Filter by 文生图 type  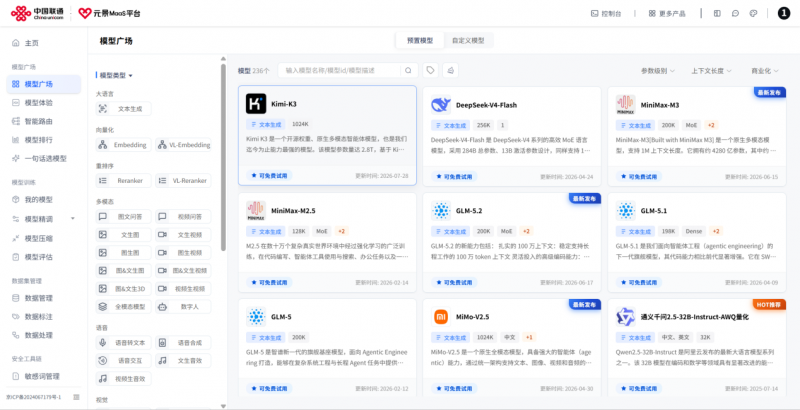[123, 235]
